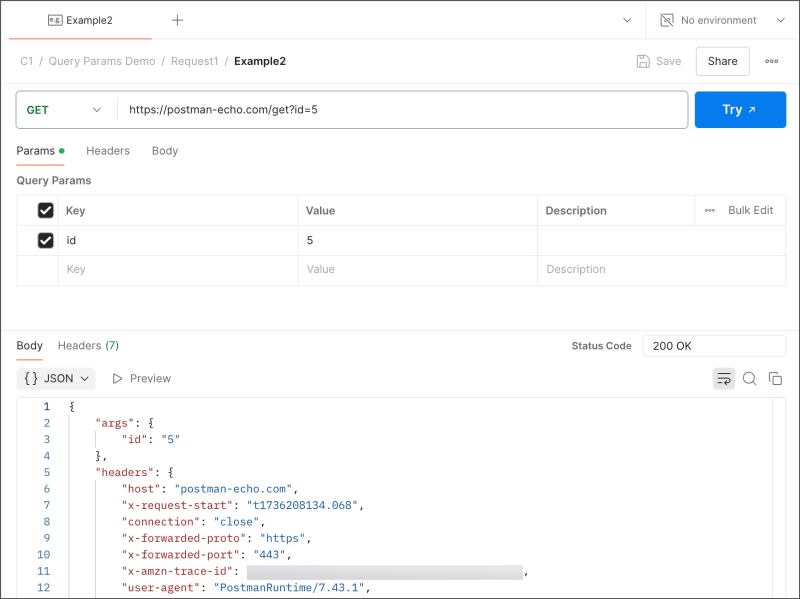Uncheck the id parameter checkbox
800x599 pixels.
click(x=45, y=240)
